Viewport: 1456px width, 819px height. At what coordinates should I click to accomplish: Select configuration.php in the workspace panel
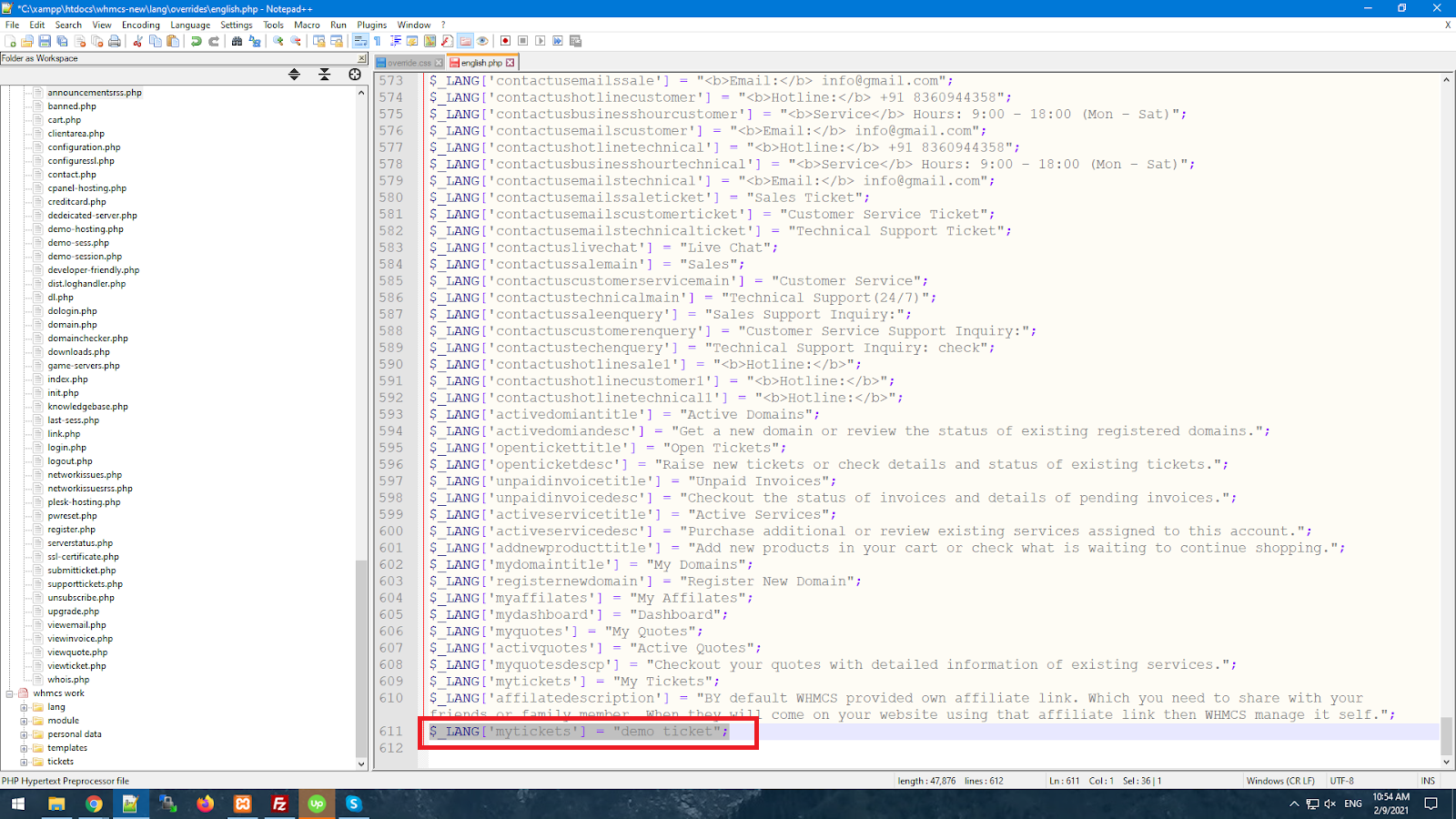(83, 147)
